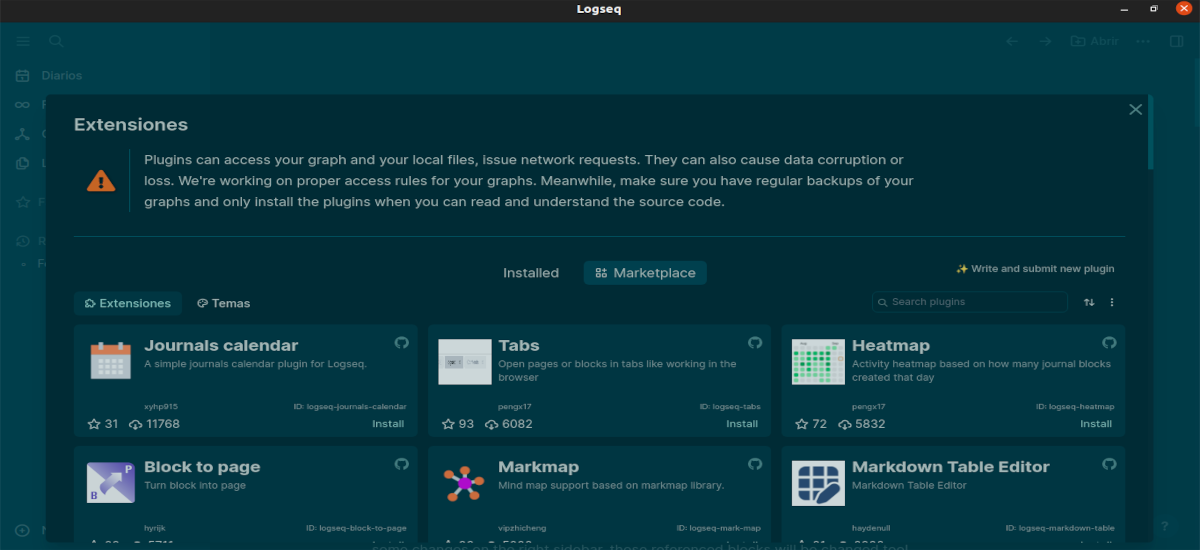
Task: Open the search magnifier in top bar
Action: [56, 41]
